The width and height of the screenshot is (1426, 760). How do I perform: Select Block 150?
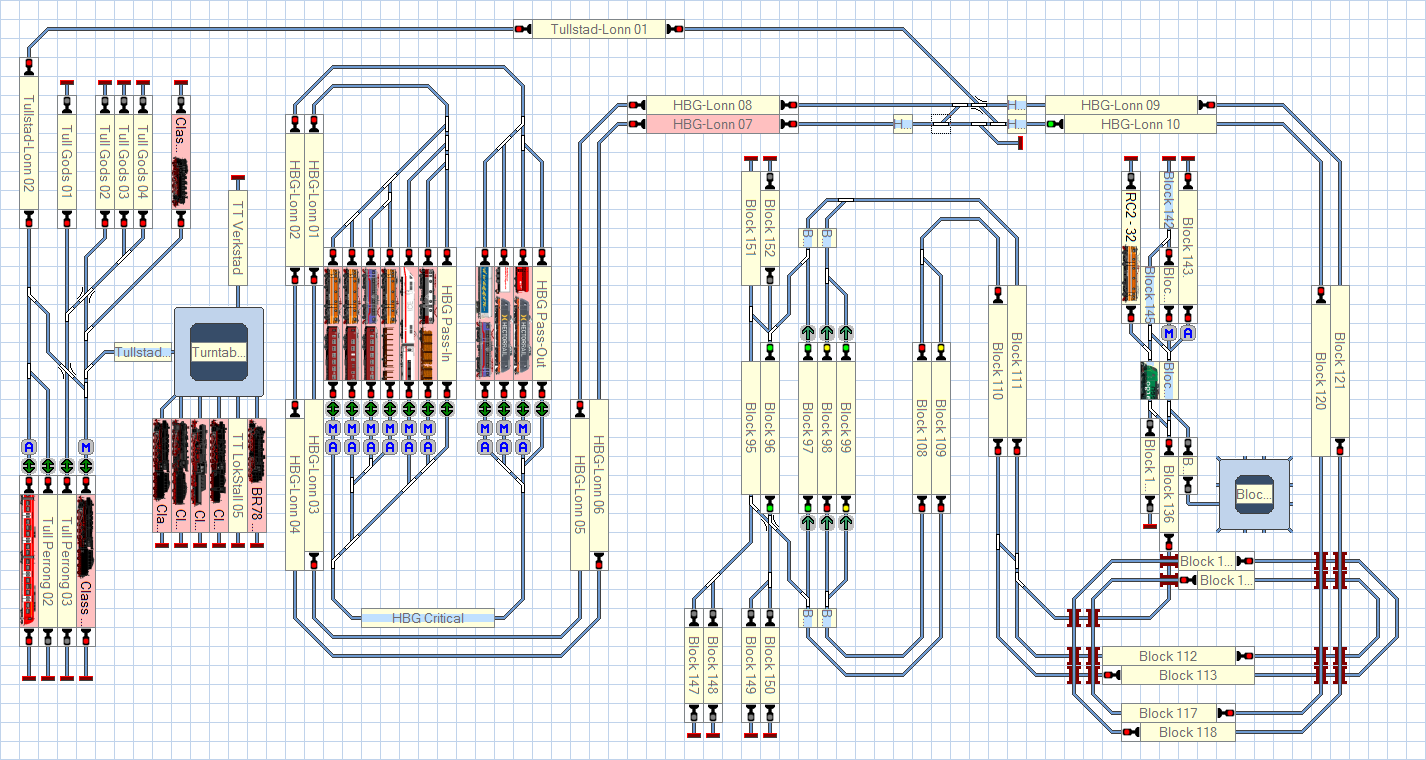pyautogui.click(x=770, y=665)
